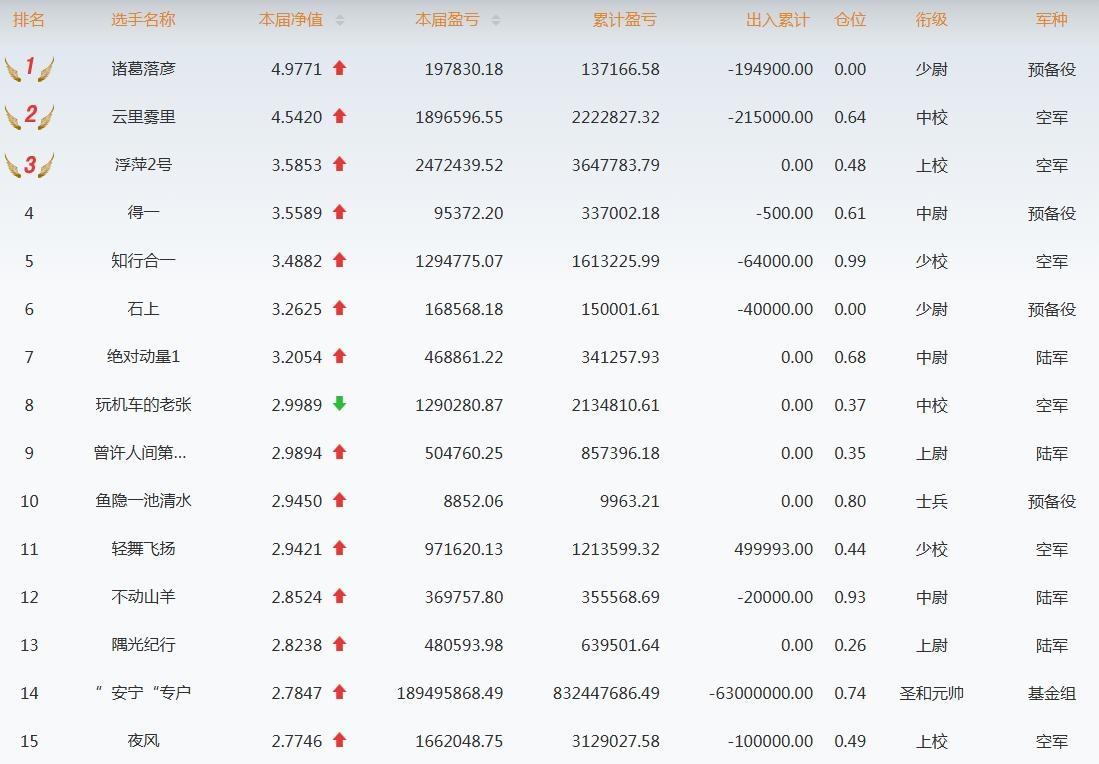
Task: Open player 玩机车的老张 entry
Action: (143, 405)
